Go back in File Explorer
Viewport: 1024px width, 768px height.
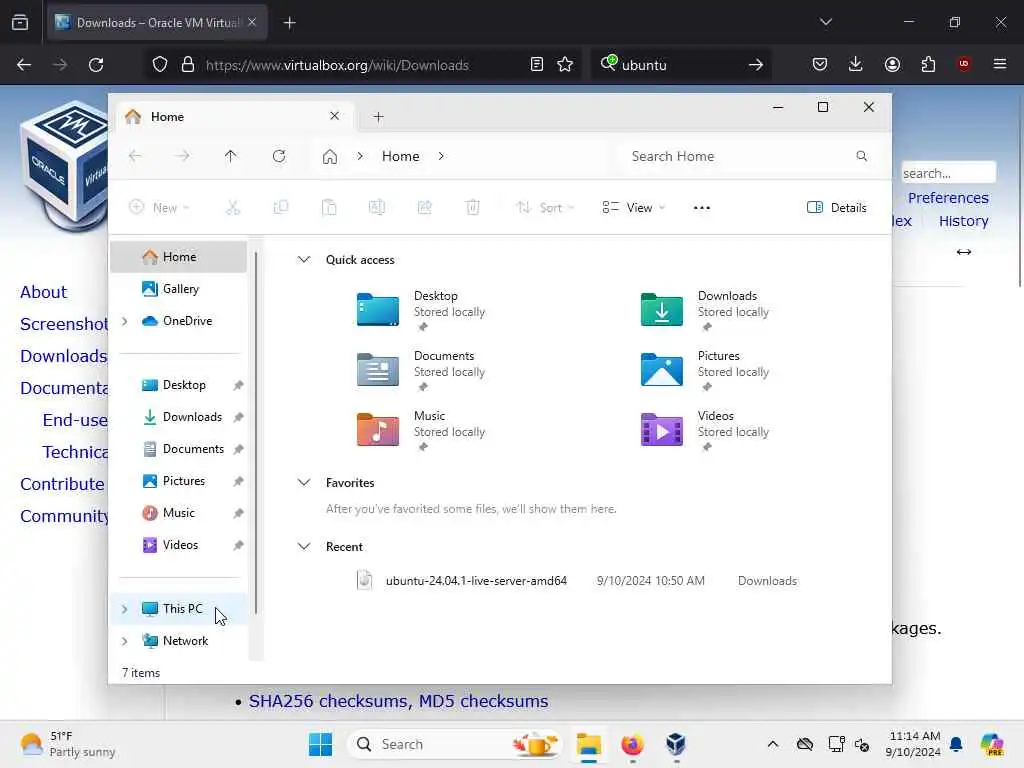pyautogui.click(x=135, y=156)
